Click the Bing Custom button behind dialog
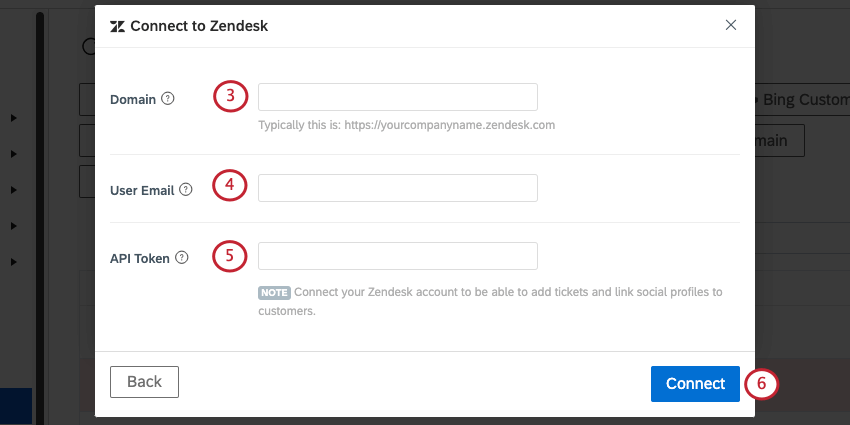This screenshot has height=425, width=850. (x=802, y=99)
